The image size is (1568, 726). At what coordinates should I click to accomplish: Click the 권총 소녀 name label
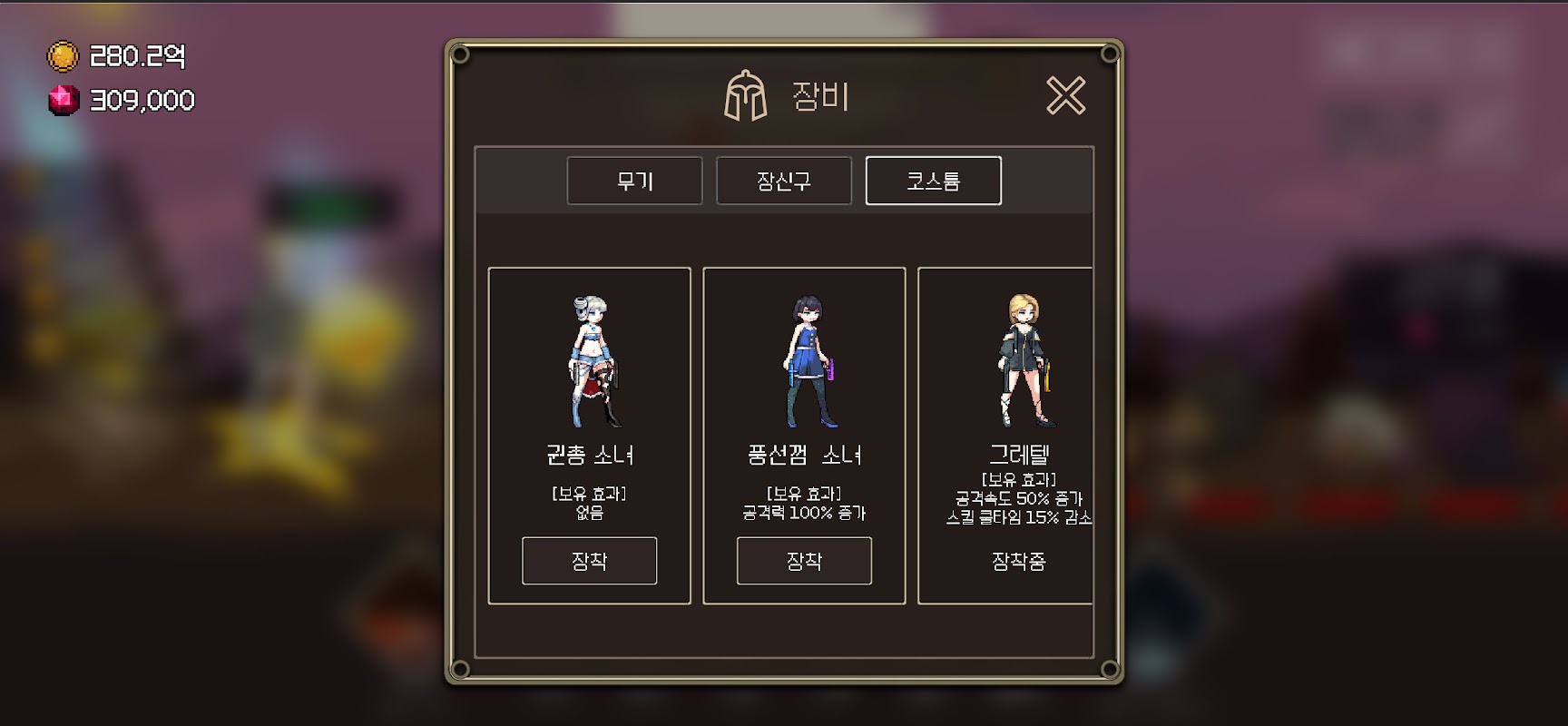click(x=590, y=455)
